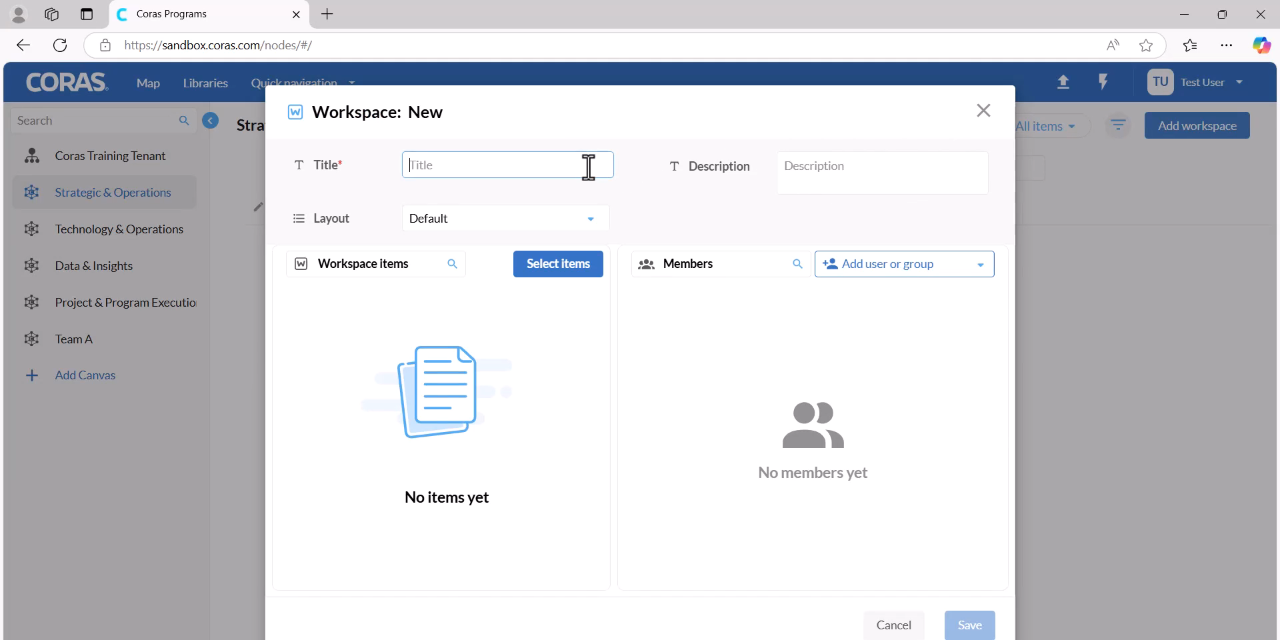Open the Libraries menu
1280x640 pixels.
coord(205,83)
